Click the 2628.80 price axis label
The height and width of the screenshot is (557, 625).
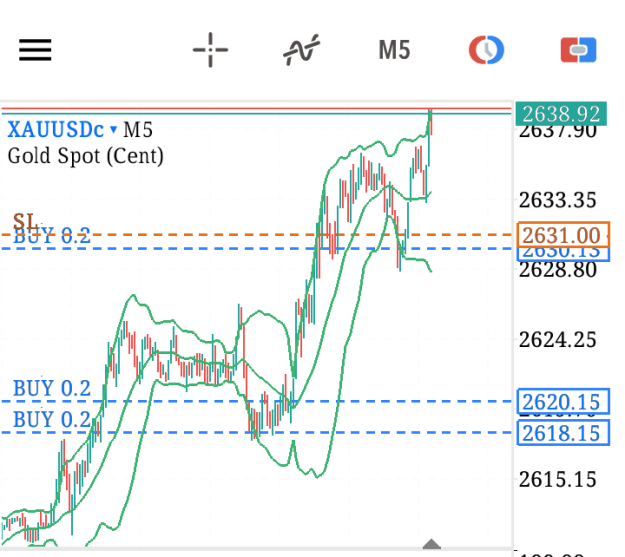pos(557,270)
